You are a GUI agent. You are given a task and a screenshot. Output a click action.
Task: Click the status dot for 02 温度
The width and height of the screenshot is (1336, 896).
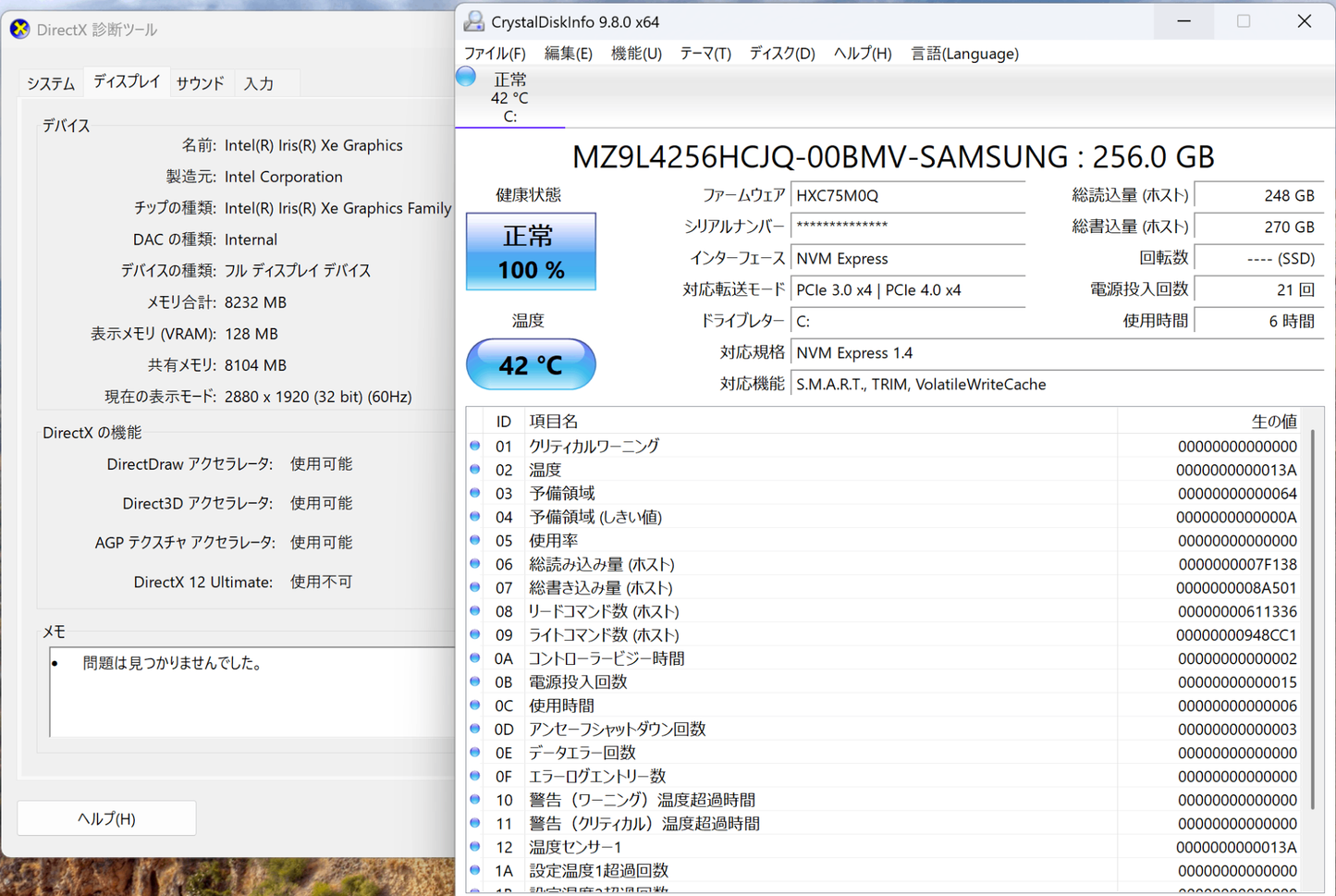(x=475, y=470)
